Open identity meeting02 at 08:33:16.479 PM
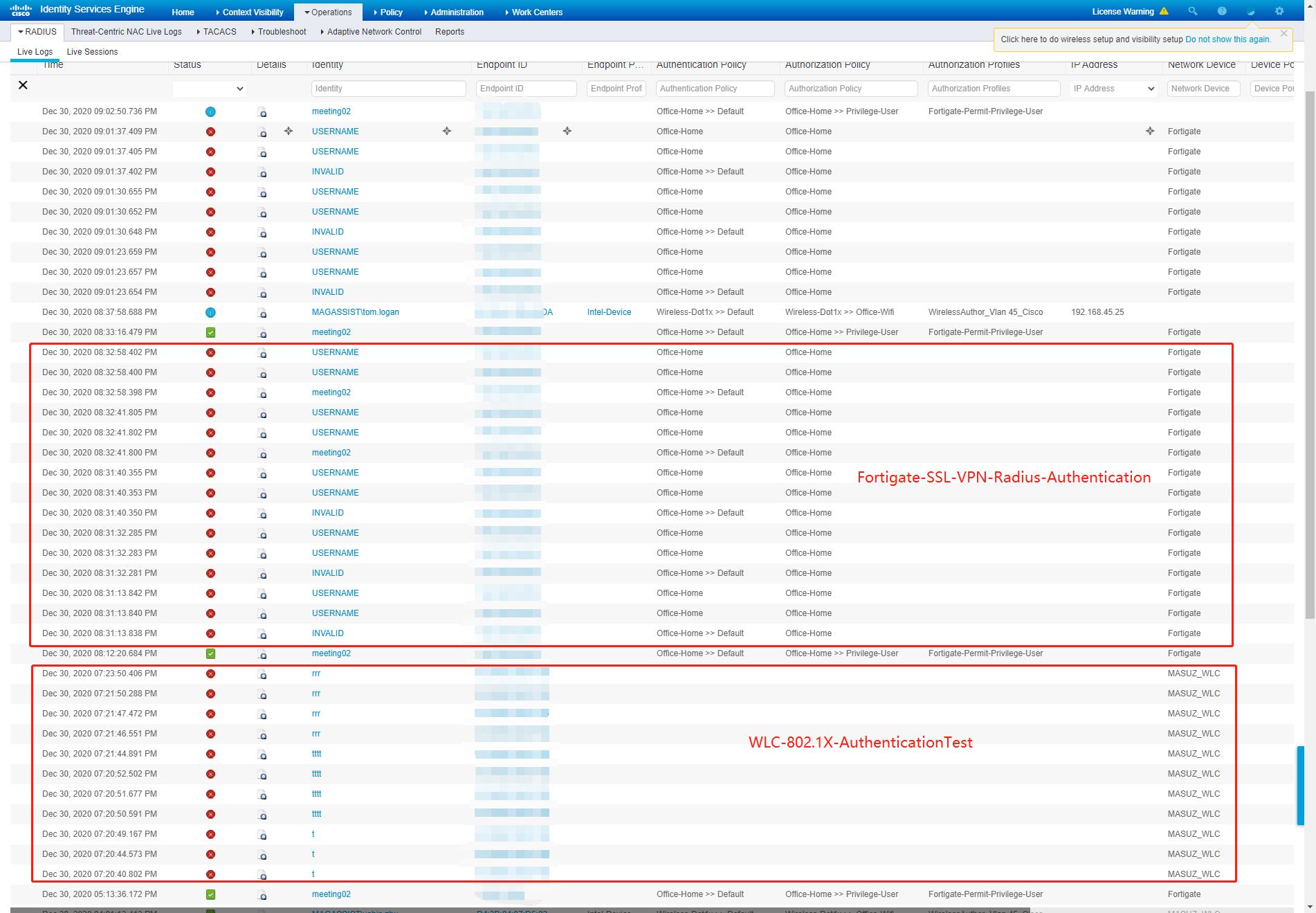Image resolution: width=1316 pixels, height=913 pixels. point(331,332)
